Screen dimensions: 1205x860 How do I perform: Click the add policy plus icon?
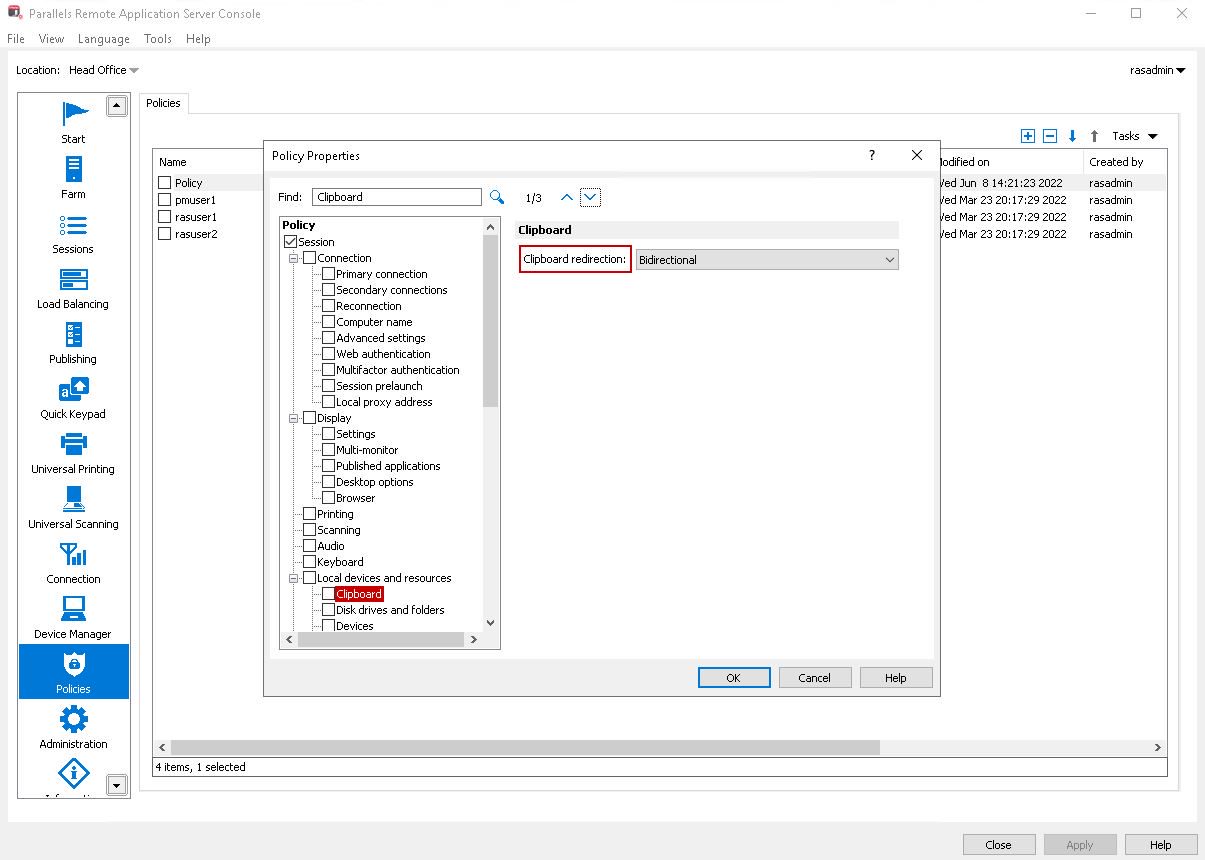pos(1027,136)
